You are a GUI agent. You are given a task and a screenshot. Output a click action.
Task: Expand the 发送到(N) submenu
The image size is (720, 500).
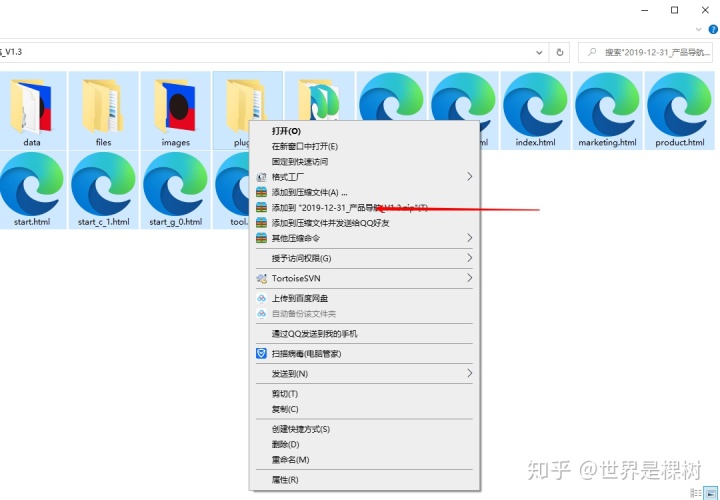coord(365,374)
